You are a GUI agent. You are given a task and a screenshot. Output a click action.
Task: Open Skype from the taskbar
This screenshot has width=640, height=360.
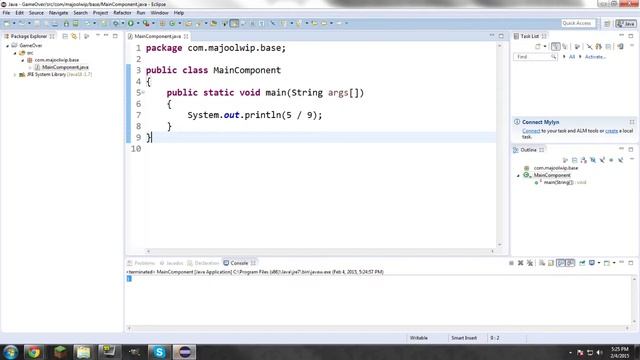click(159, 352)
